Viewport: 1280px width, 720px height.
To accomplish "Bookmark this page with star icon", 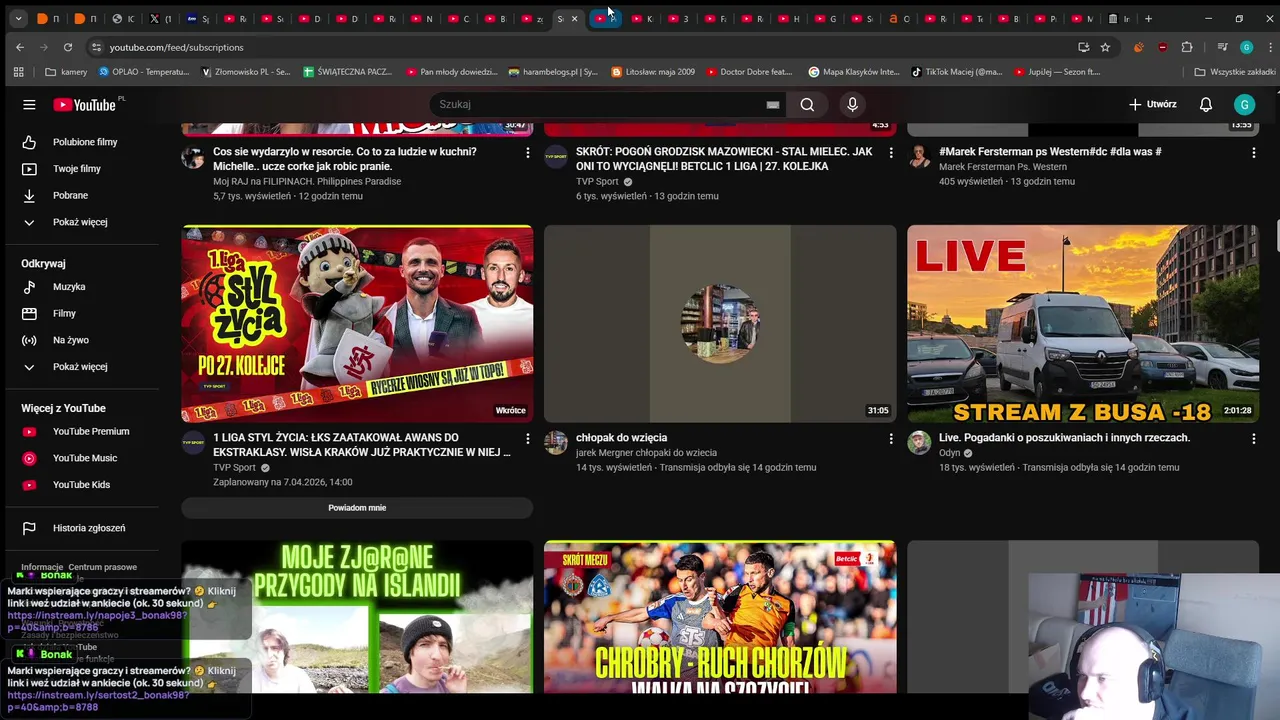I will (x=1105, y=47).
